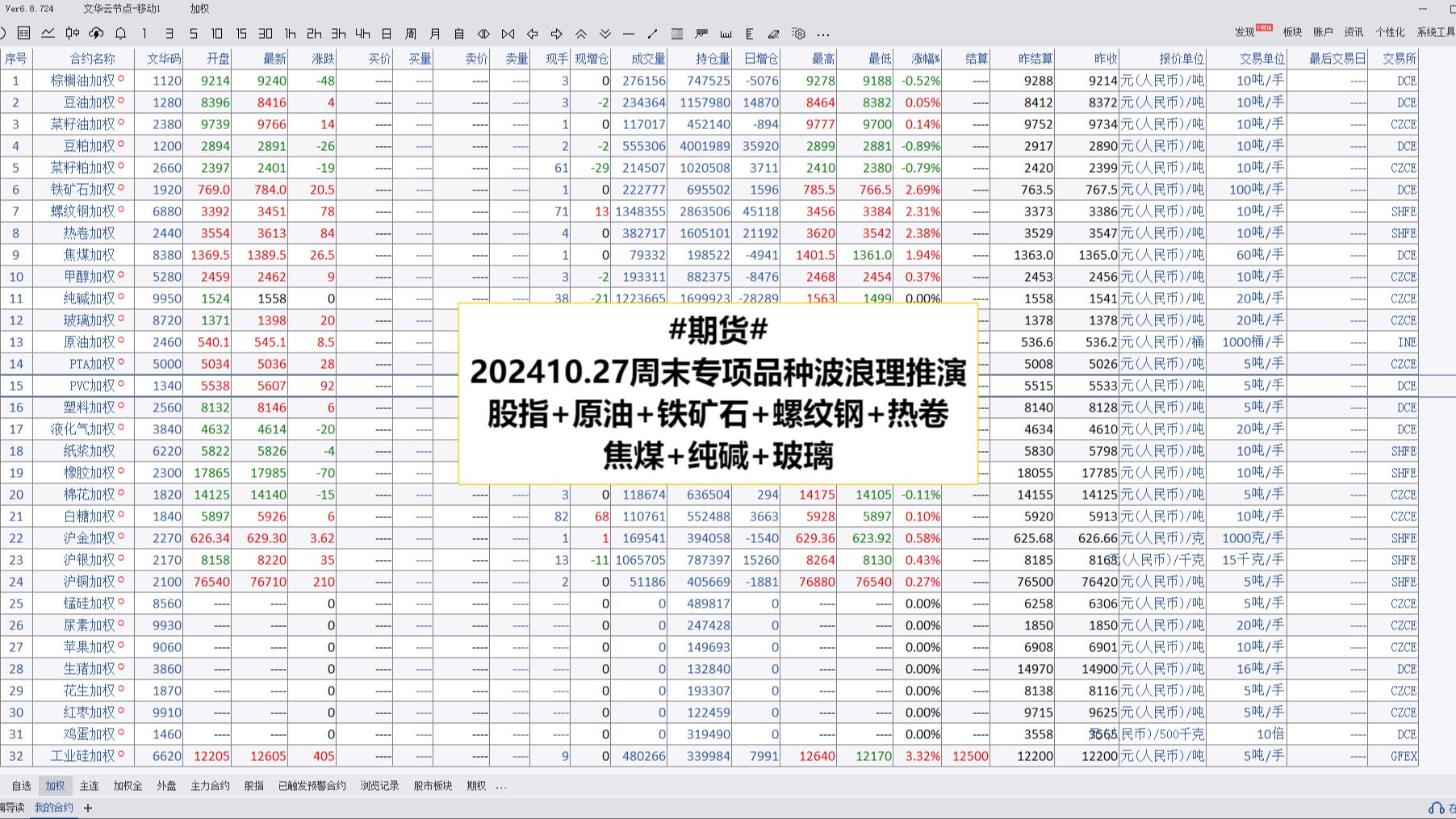The width and height of the screenshot is (1456, 819).
Task: Open the 资讯 menu
Action: pos(1353,31)
